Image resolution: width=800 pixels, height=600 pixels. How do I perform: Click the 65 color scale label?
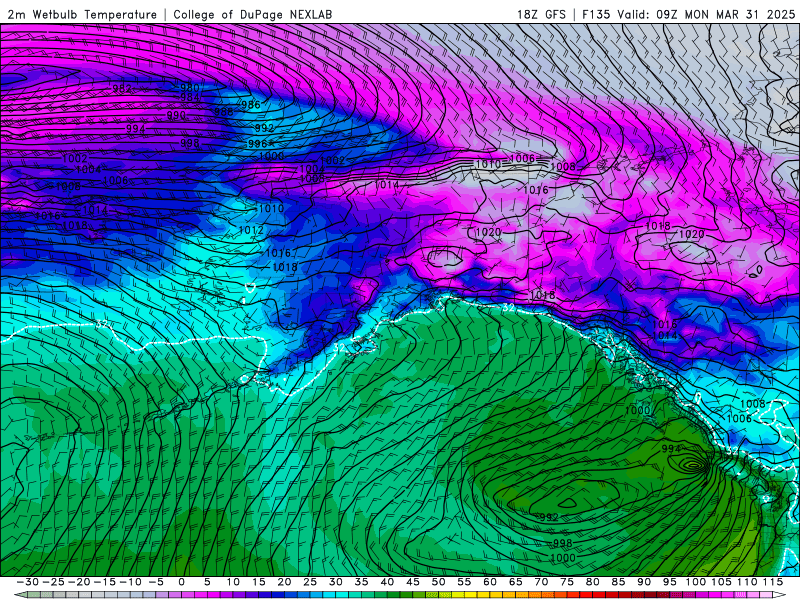pos(515,582)
